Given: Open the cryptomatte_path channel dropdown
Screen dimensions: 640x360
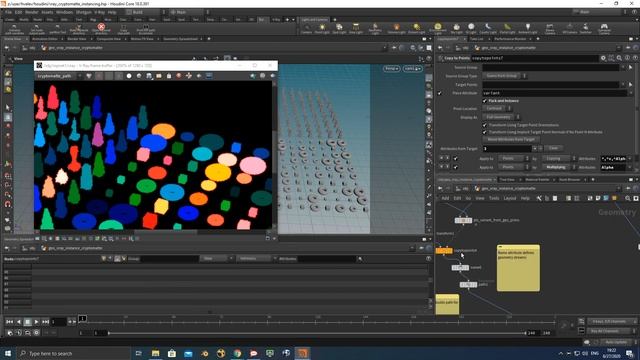Looking at the screenshot, I should click(x=58, y=76).
